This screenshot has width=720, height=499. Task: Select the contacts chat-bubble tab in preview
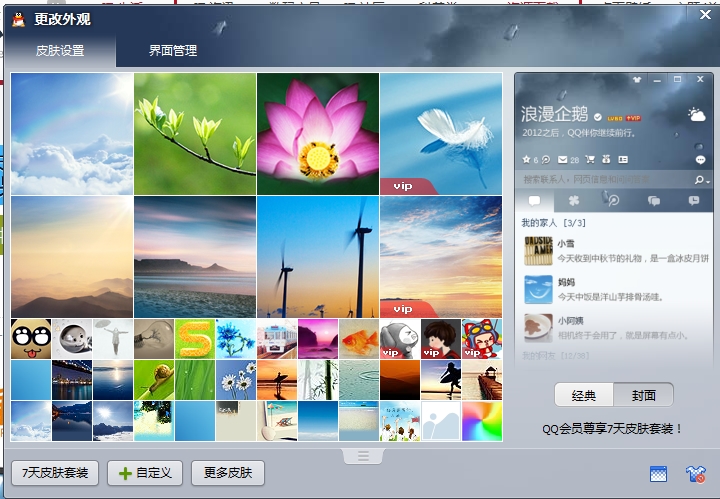pos(534,201)
